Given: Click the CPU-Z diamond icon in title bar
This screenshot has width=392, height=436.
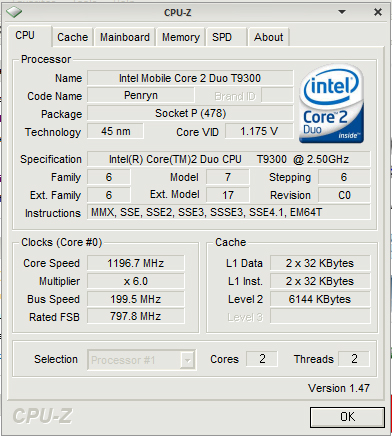Looking at the screenshot, I should pyautogui.click(x=14, y=12).
